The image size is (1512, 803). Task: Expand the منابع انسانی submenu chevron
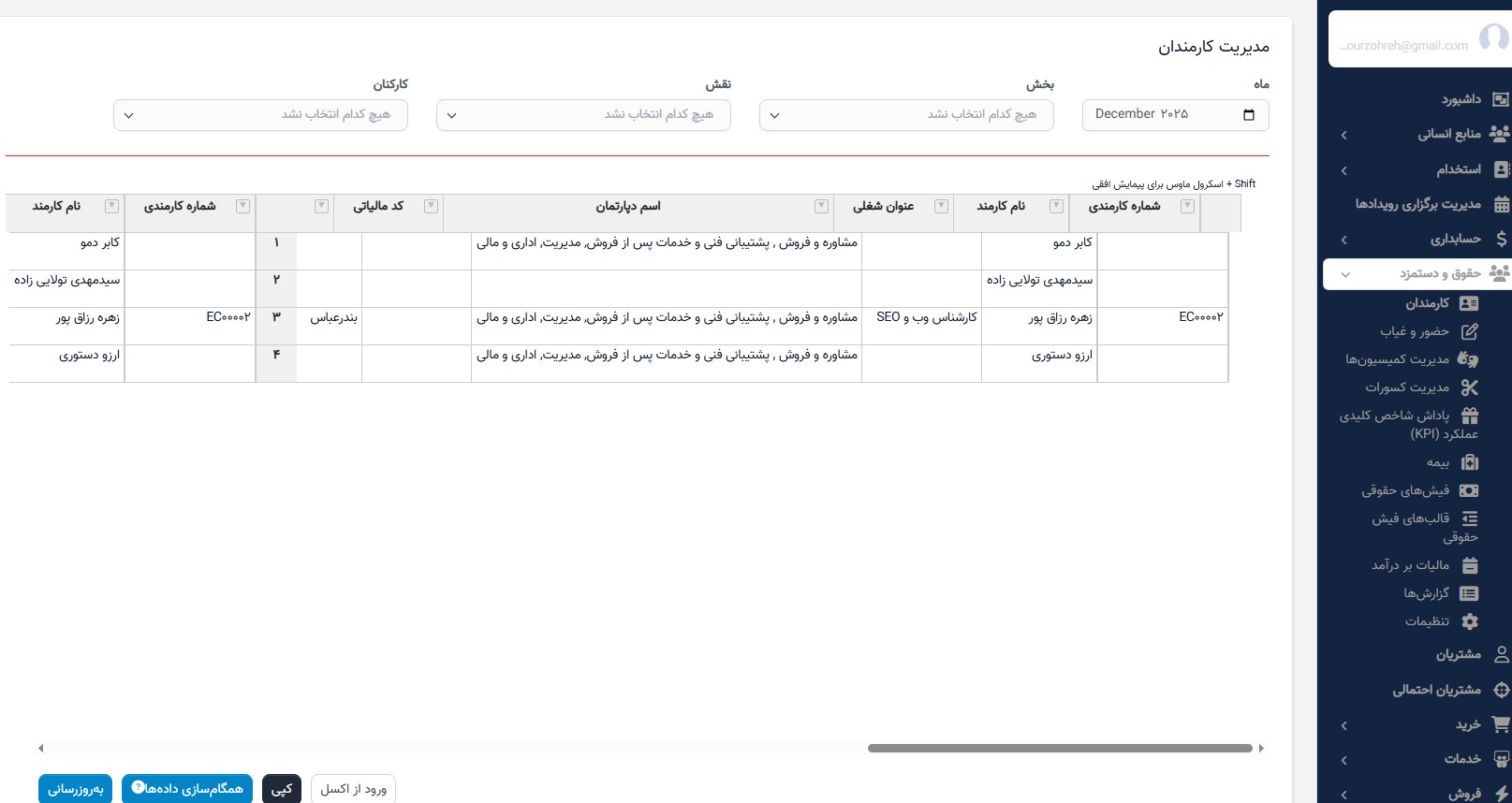(1344, 135)
